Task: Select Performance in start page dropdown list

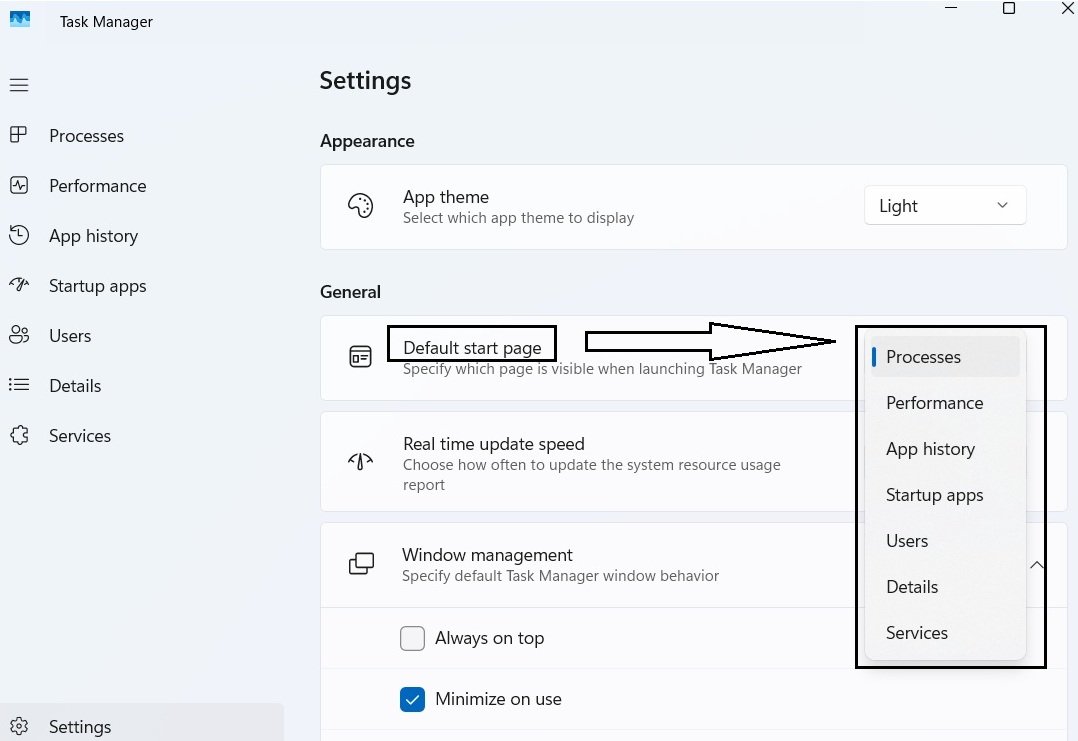Action: coord(945,403)
